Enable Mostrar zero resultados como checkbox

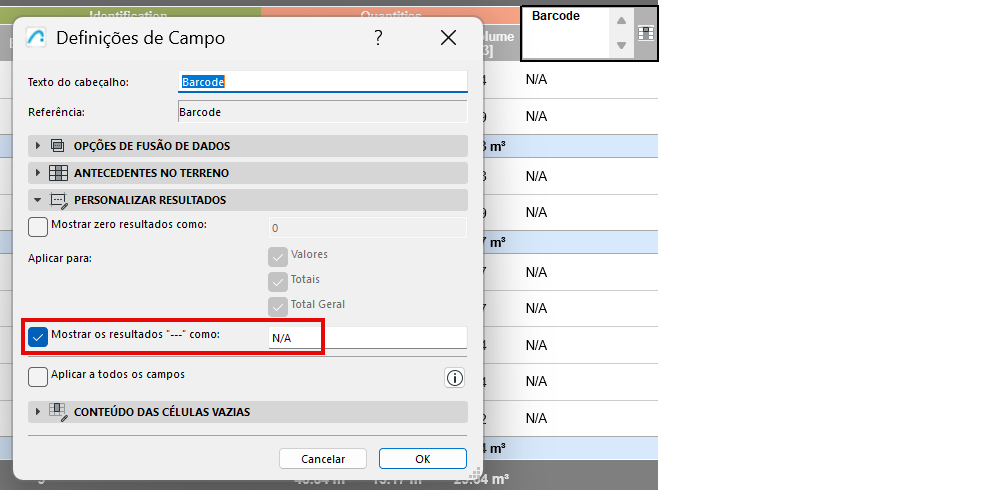click(x=38, y=226)
